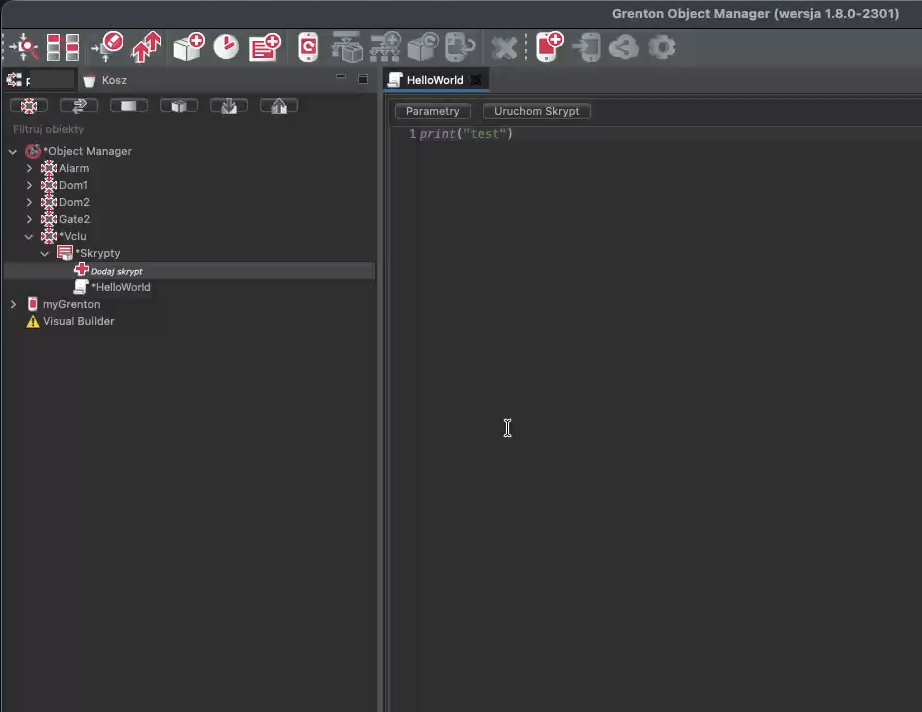Select *Object Manager in the tree
Screen dimensions: 922x712
pyautogui.click(x=87, y=151)
